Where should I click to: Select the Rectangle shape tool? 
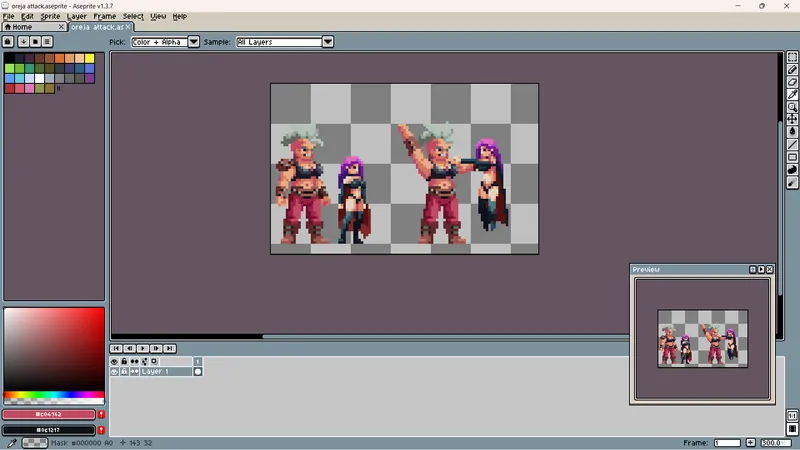792,157
